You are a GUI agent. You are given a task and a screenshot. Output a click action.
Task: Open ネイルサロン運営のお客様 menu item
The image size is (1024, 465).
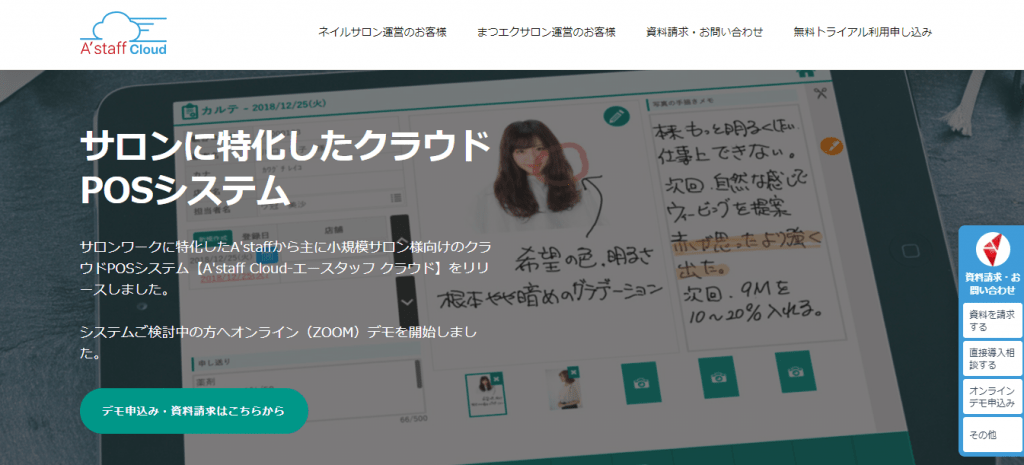[x=382, y=32]
